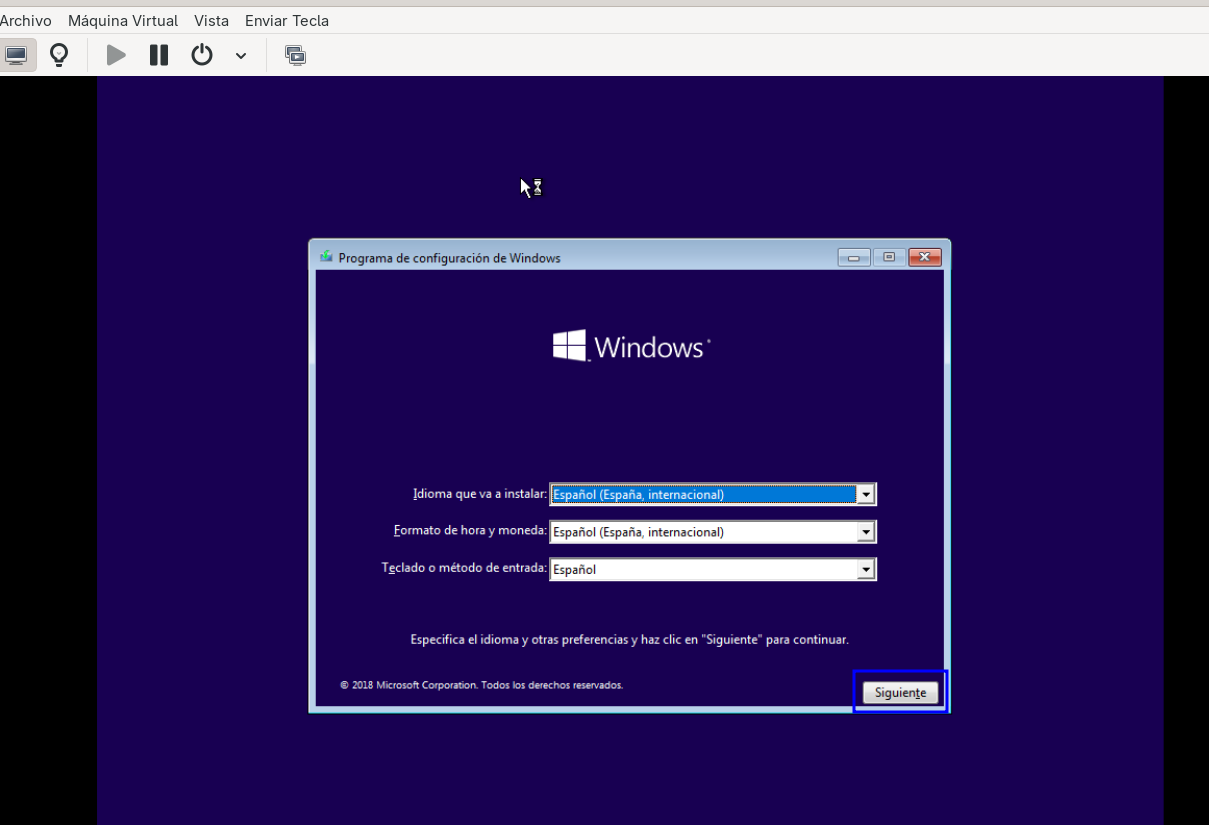Open the Enviar Tecla menu
The image size is (1209, 825).
[287, 20]
